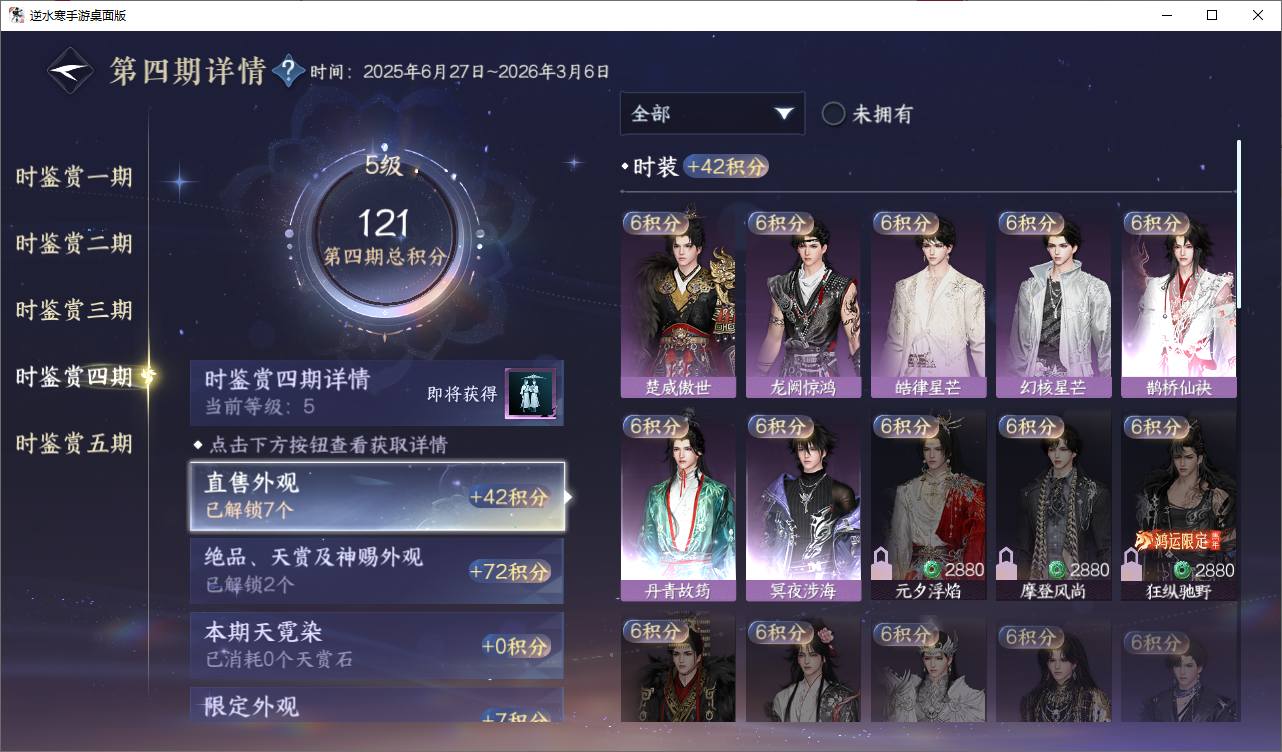Click the outfit list vertical scrollbar

coord(1240,225)
